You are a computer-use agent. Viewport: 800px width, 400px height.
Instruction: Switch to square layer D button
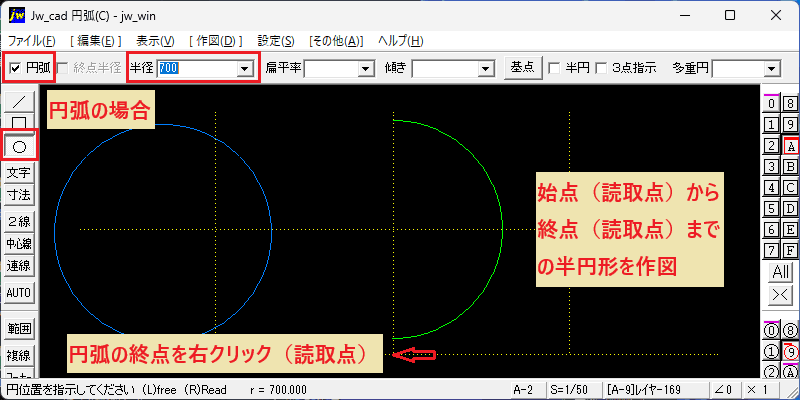(x=790, y=208)
